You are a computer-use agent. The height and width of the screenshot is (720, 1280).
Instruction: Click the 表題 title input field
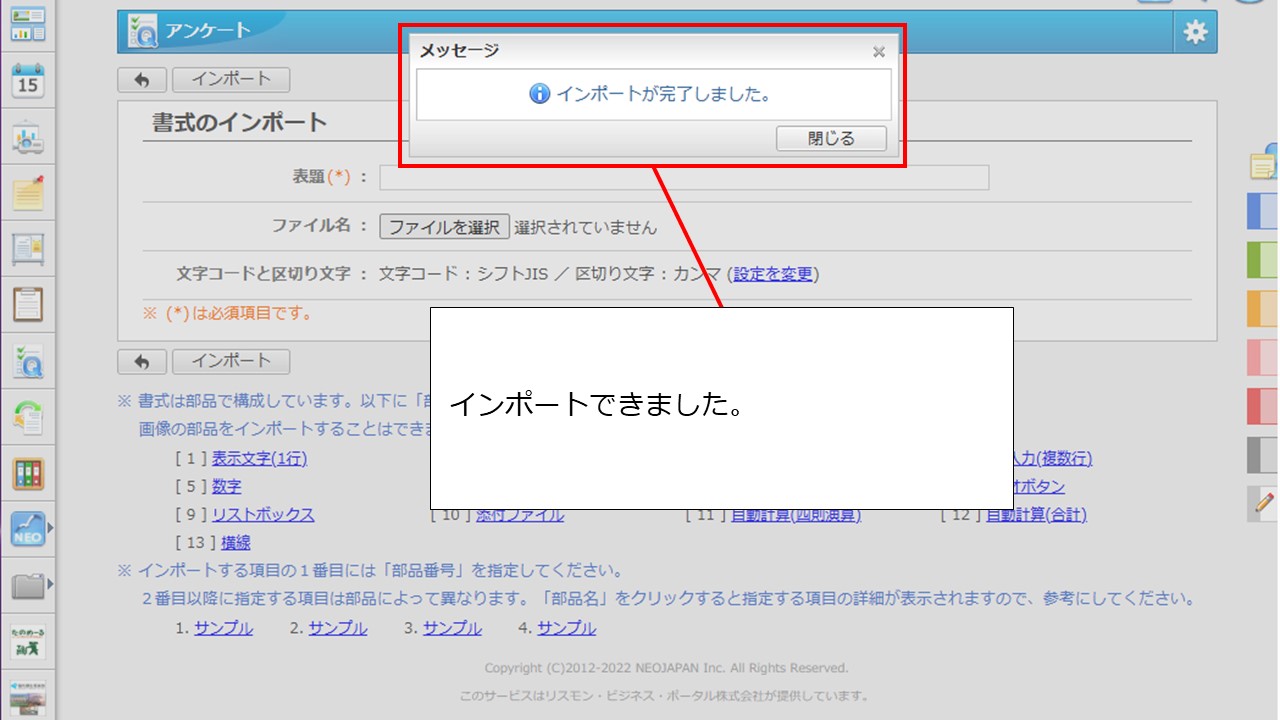pos(684,177)
